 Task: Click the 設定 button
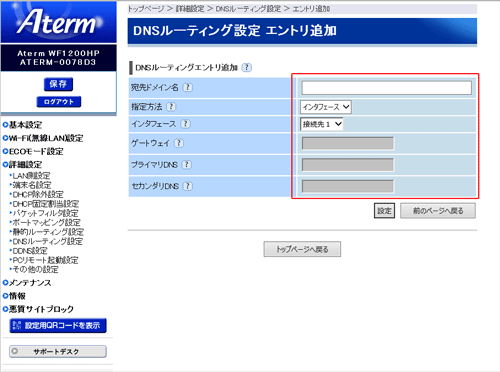click(384, 211)
